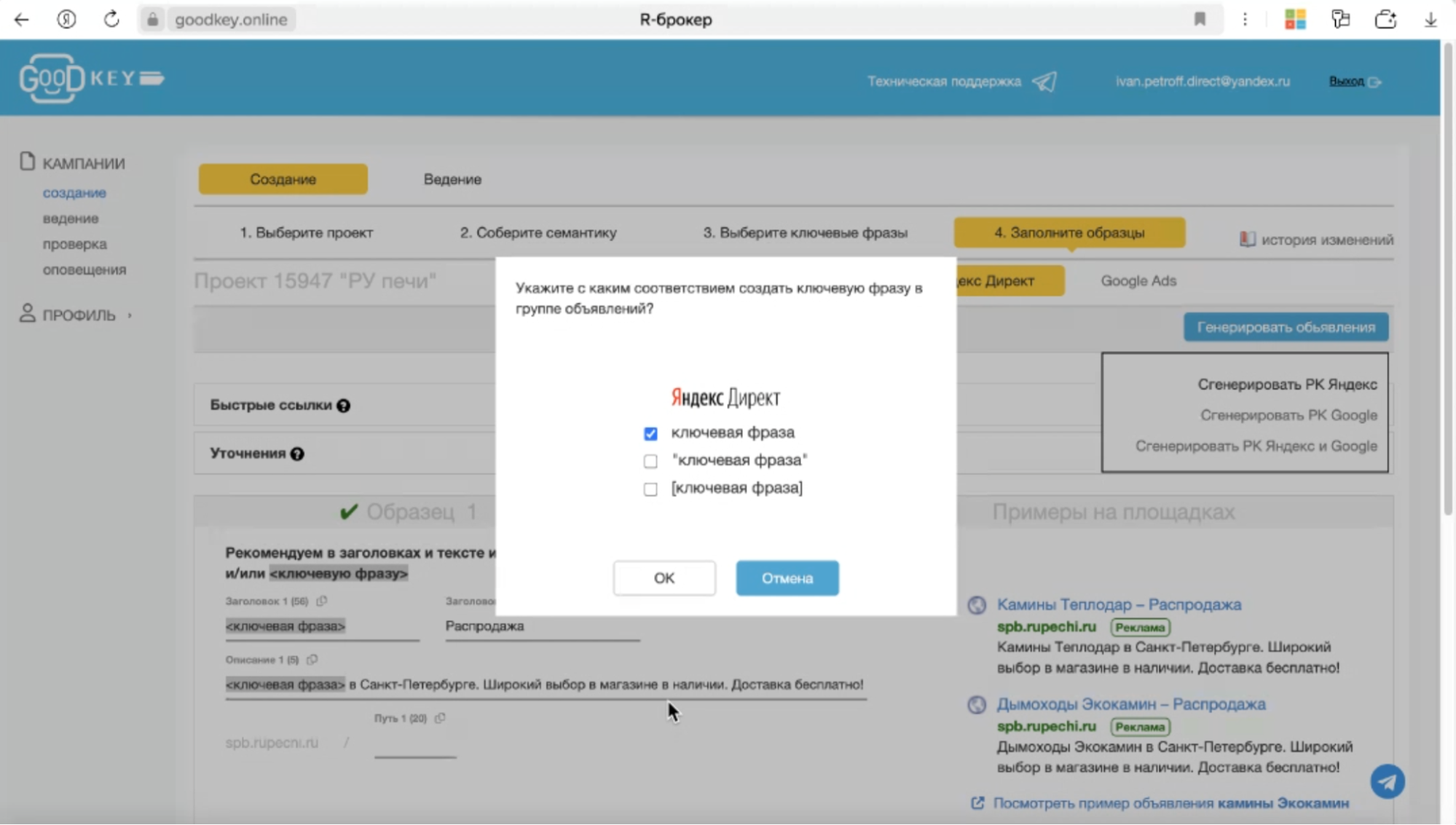Open the translate page icon in toolbar

(1340, 20)
